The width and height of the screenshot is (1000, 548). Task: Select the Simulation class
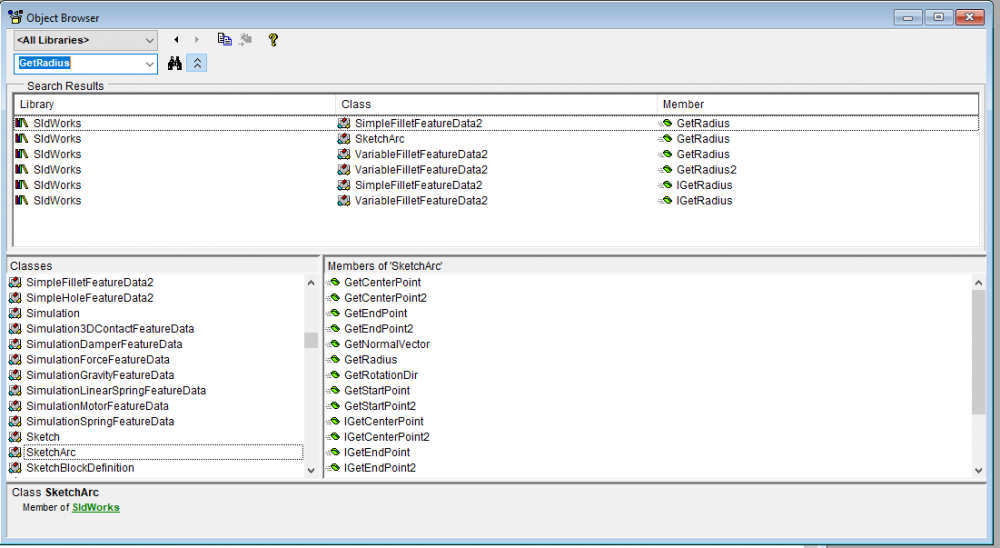(x=53, y=313)
